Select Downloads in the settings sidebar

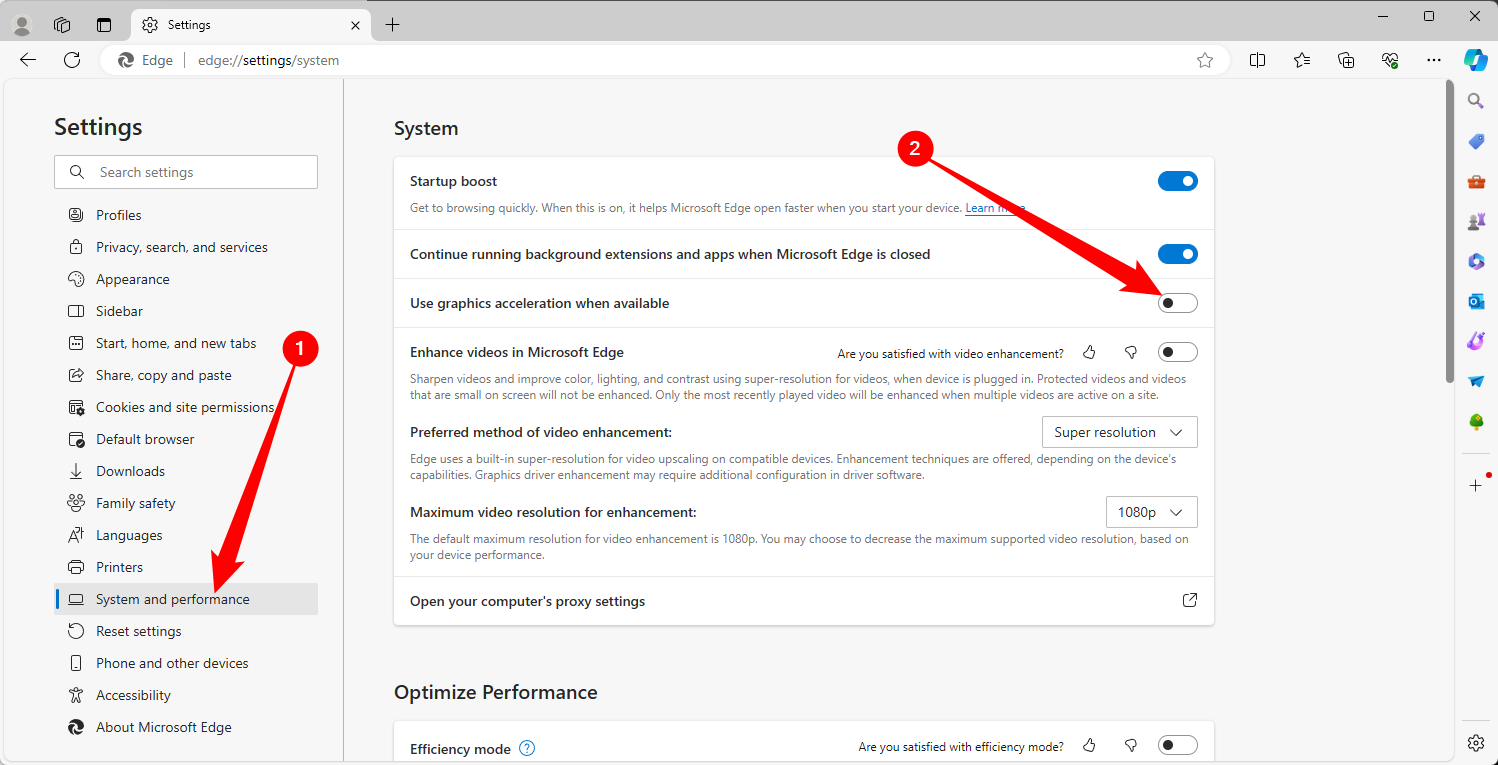(x=130, y=470)
